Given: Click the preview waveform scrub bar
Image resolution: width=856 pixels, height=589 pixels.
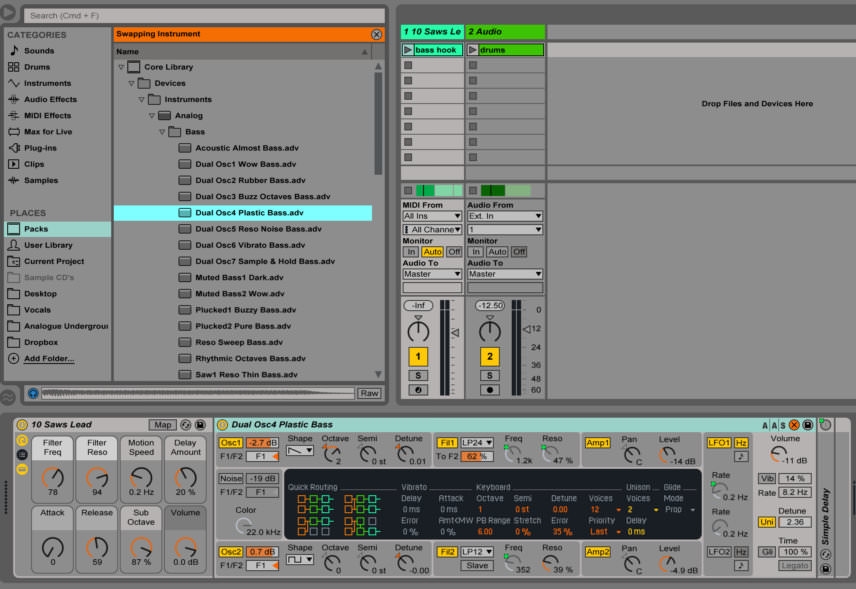Looking at the screenshot, I should point(198,393).
